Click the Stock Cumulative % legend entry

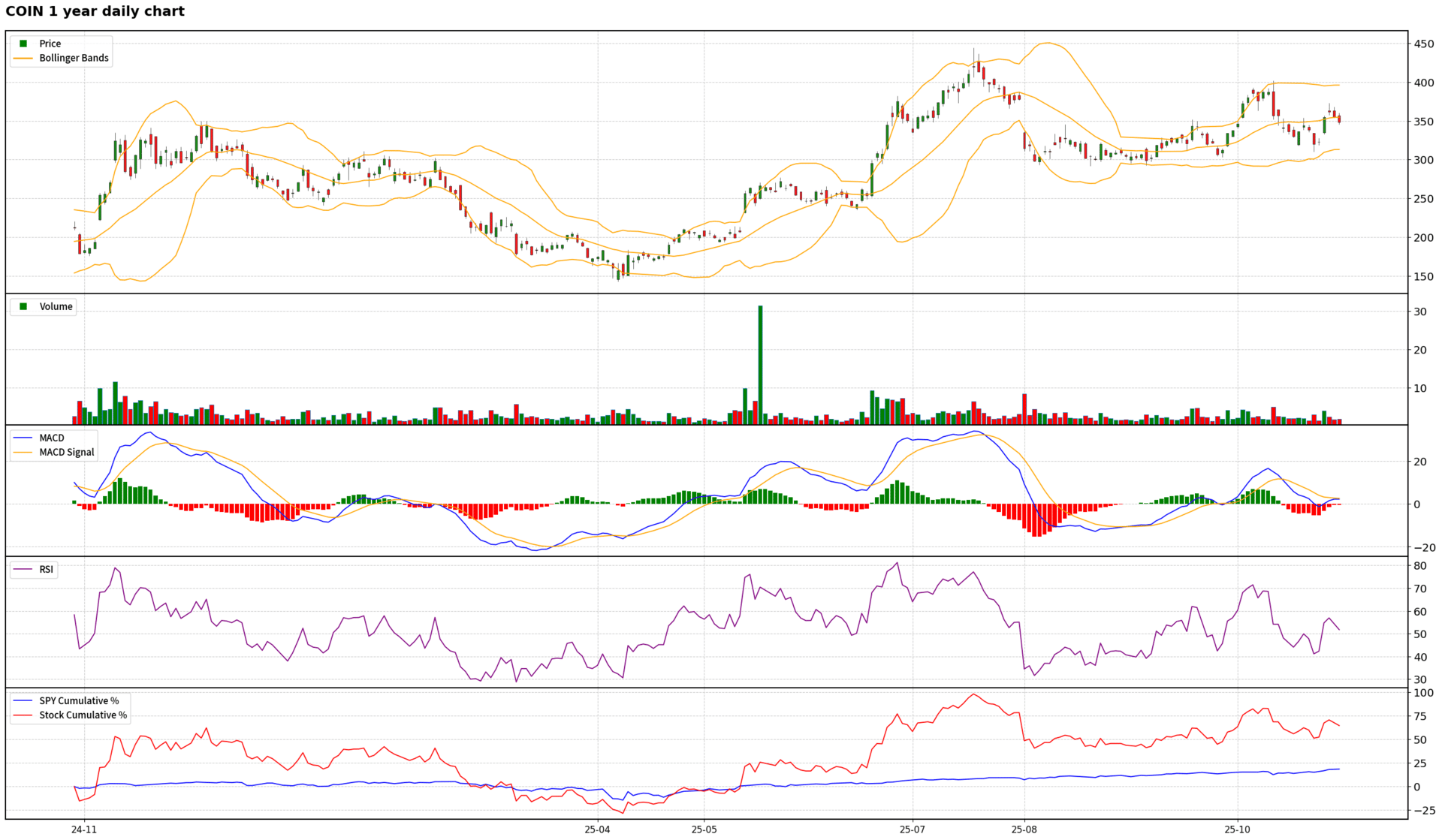pos(83,715)
